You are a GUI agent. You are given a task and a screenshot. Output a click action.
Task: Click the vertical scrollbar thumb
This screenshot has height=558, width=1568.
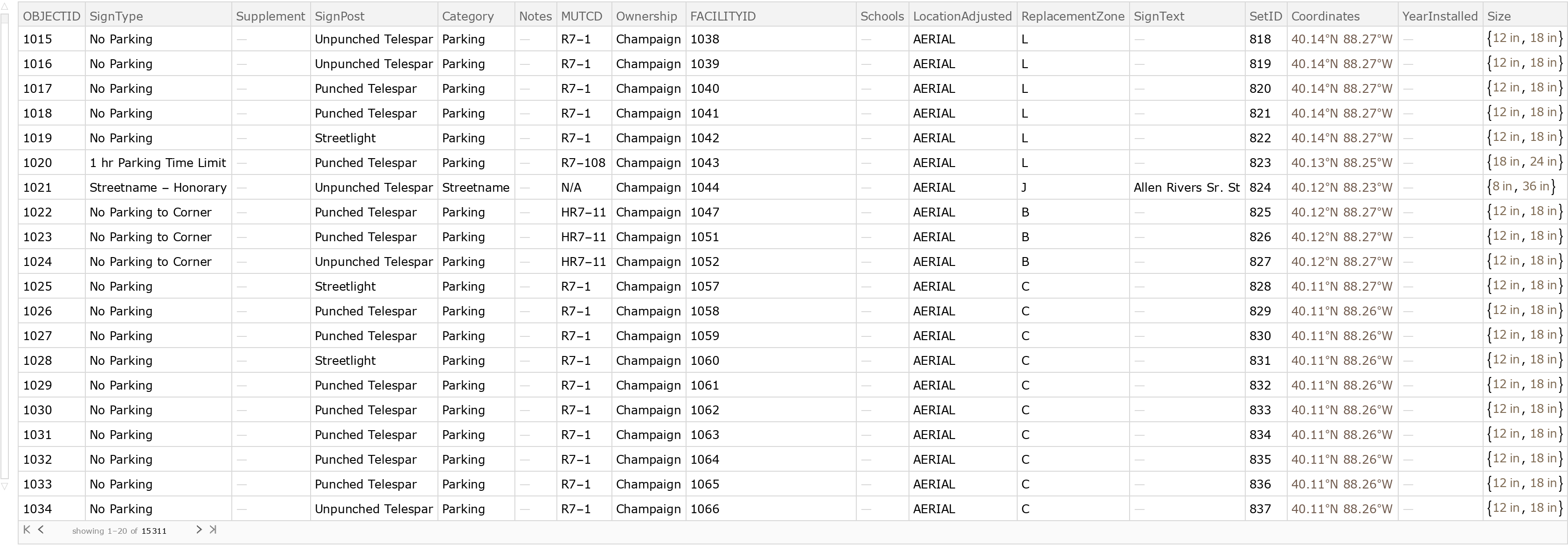click(x=4, y=244)
